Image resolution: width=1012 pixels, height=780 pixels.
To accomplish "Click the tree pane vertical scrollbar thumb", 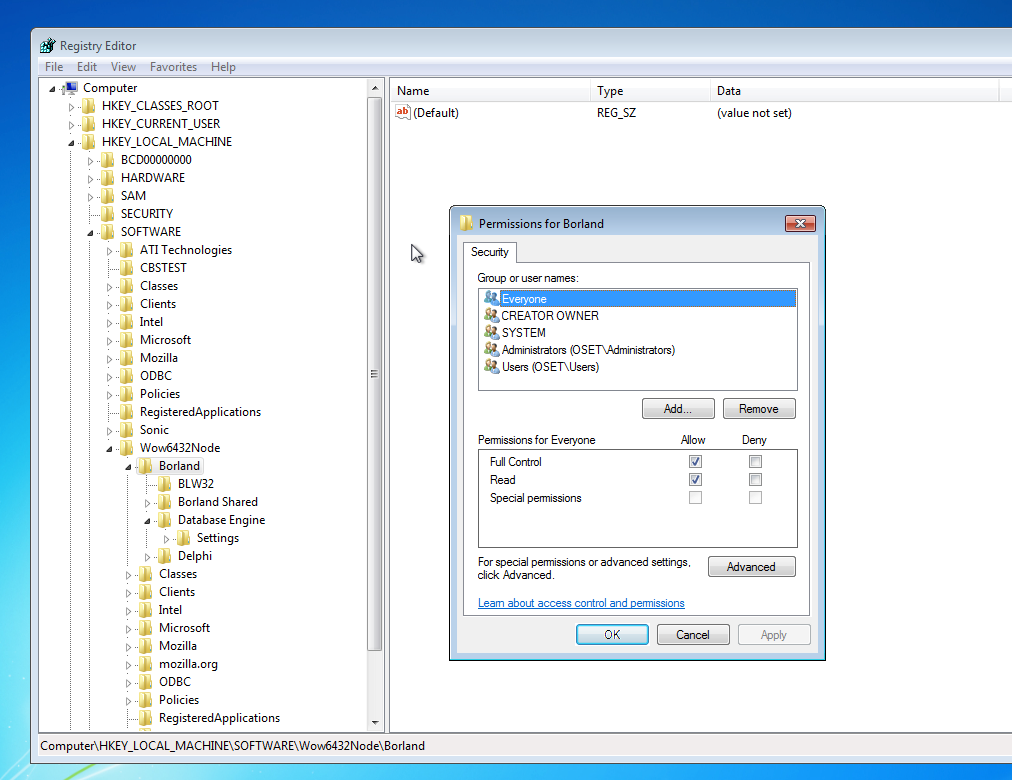I will point(374,374).
